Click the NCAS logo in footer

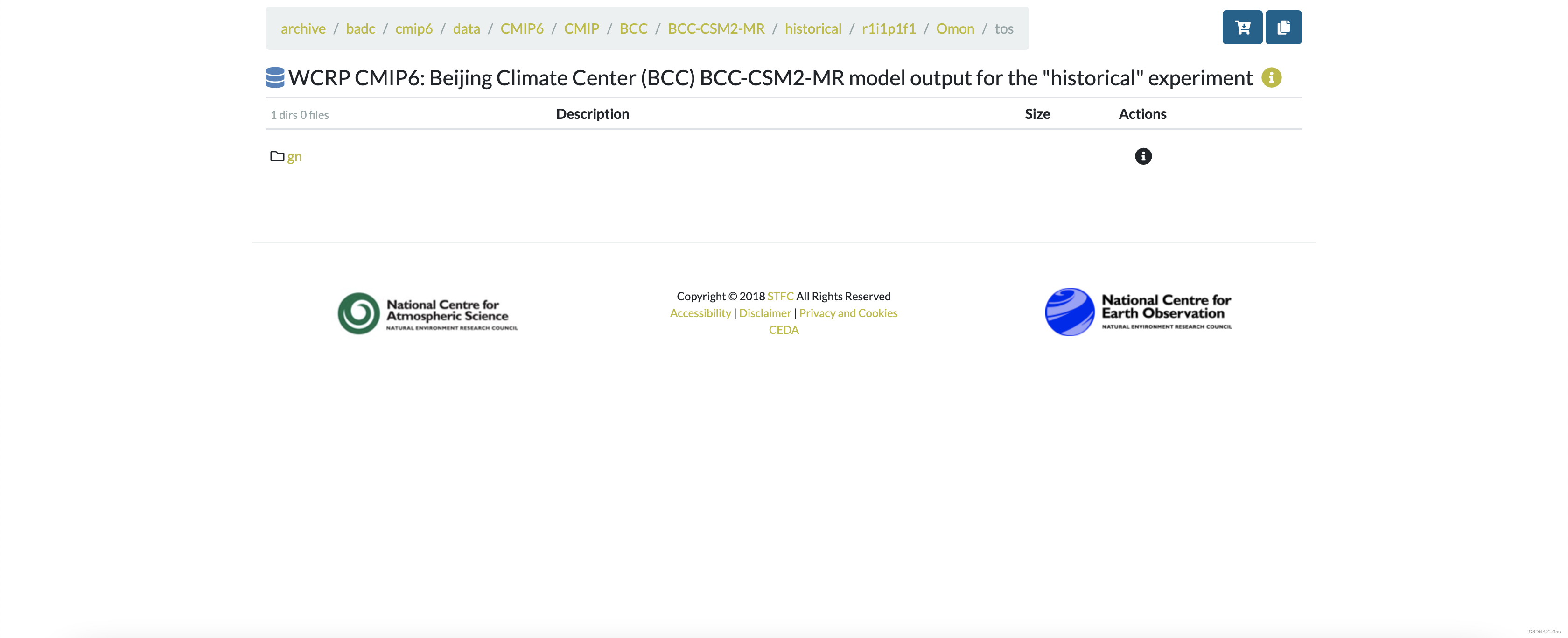coord(428,311)
